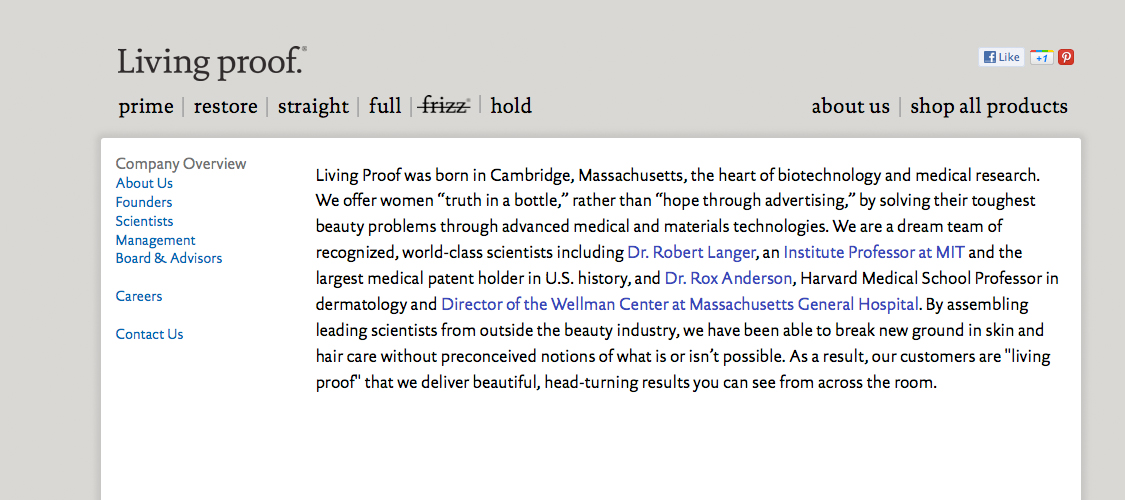This screenshot has width=1125, height=500.
Task: Open the prime product menu
Action: (x=146, y=106)
